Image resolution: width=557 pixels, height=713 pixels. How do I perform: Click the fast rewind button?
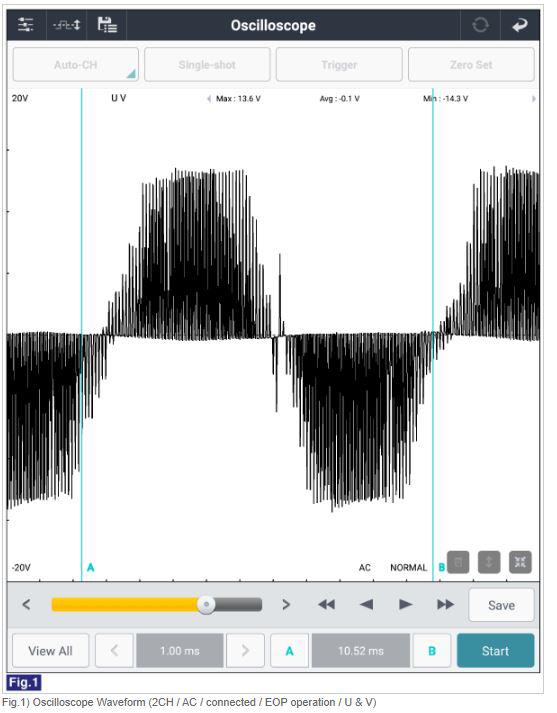326,605
